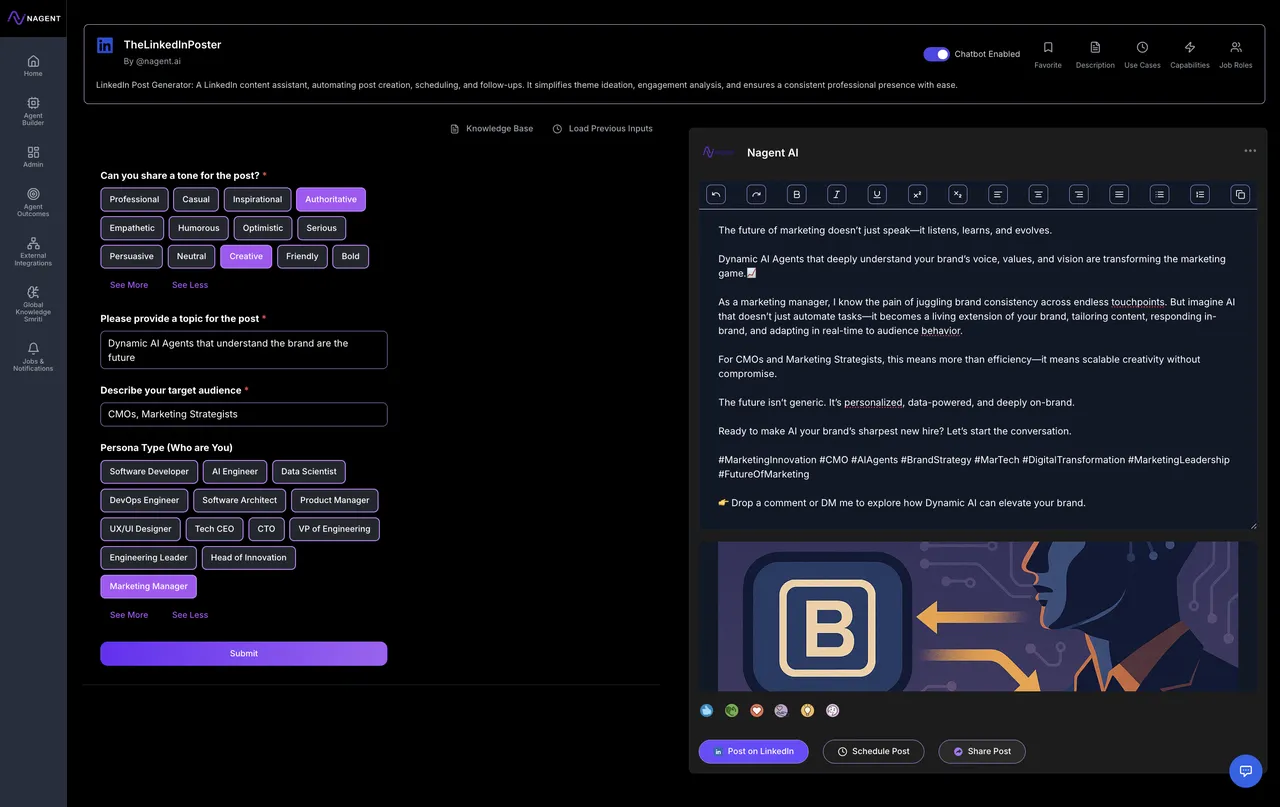Undo the last edit in the post editor
The image size is (1280, 807).
pyautogui.click(x=716, y=195)
